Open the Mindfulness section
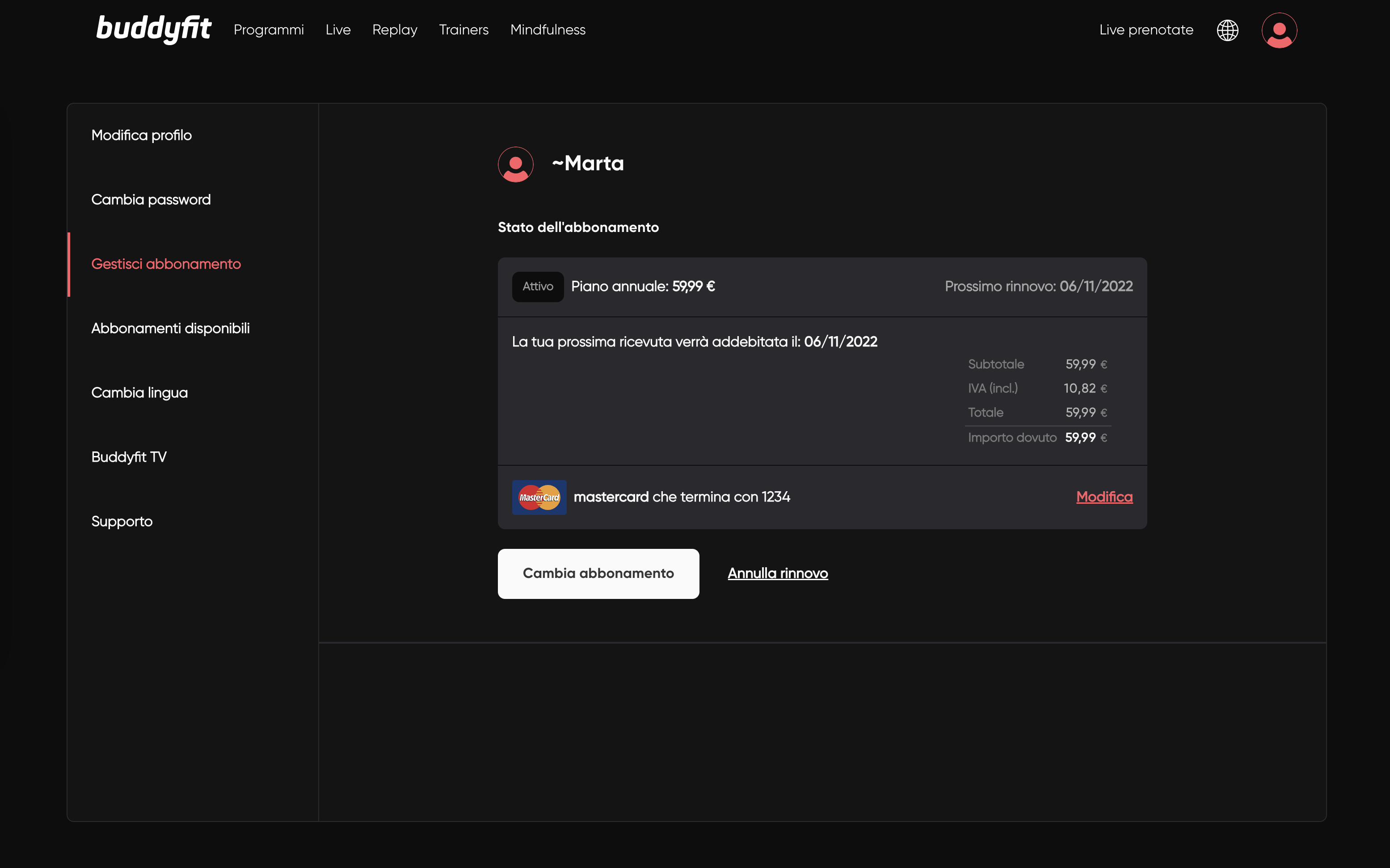Screen dimensions: 1390x868 coord(548,30)
